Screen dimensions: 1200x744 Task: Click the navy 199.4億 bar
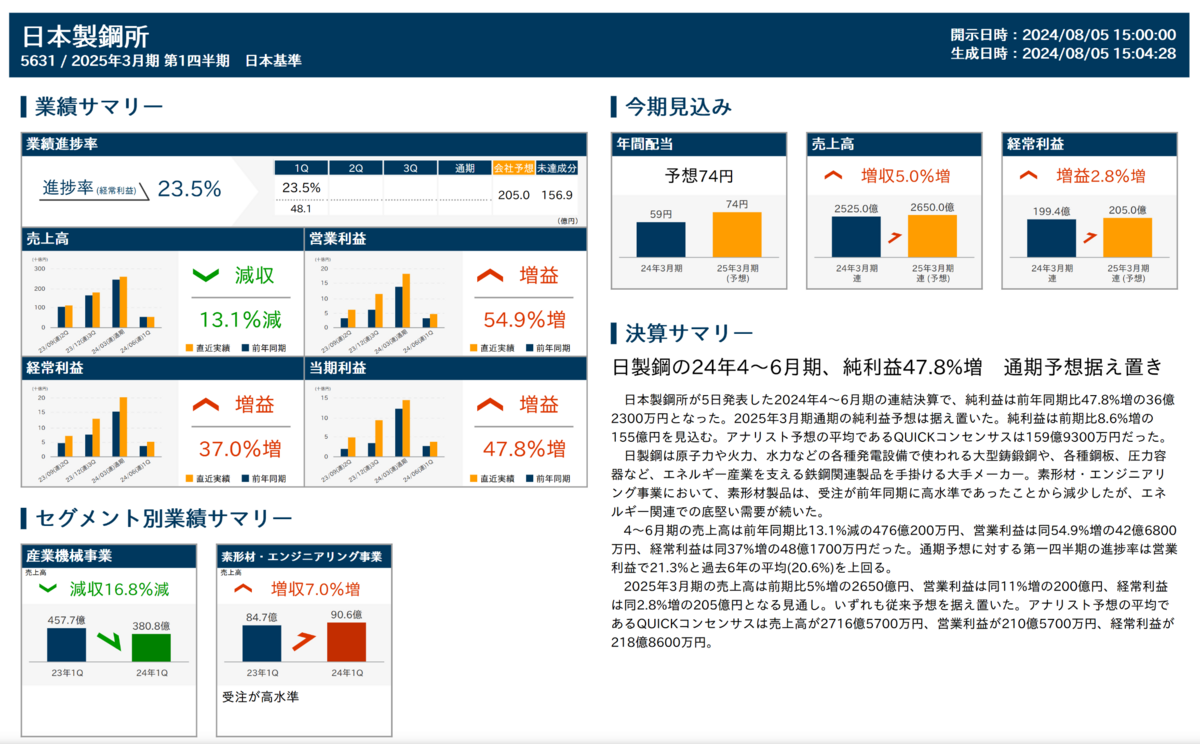click(x=1051, y=238)
